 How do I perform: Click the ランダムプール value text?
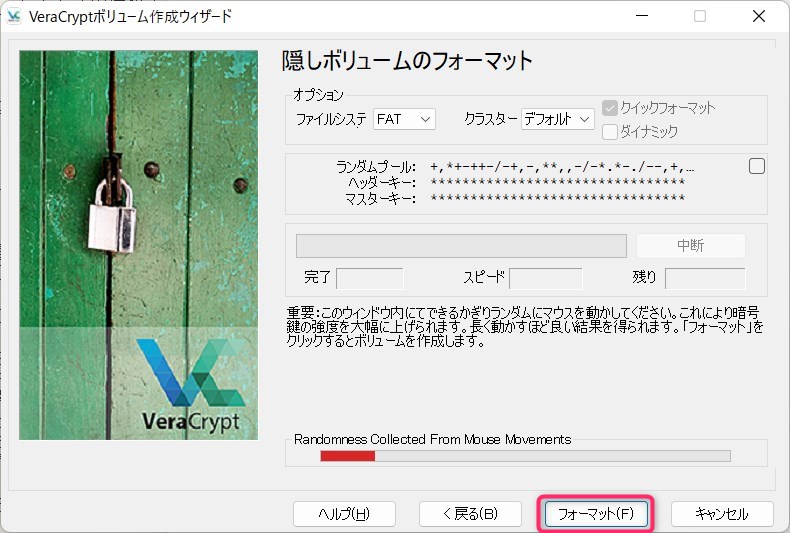(x=562, y=167)
